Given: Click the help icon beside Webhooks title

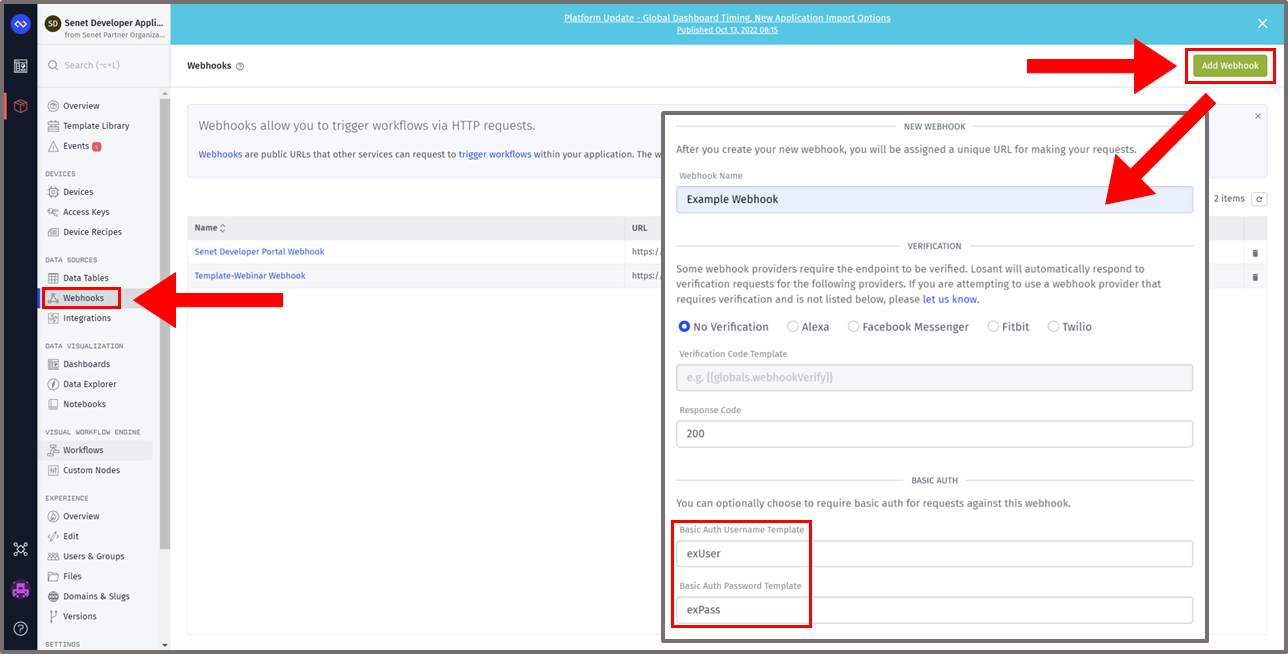Looking at the screenshot, I should tap(240, 66).
